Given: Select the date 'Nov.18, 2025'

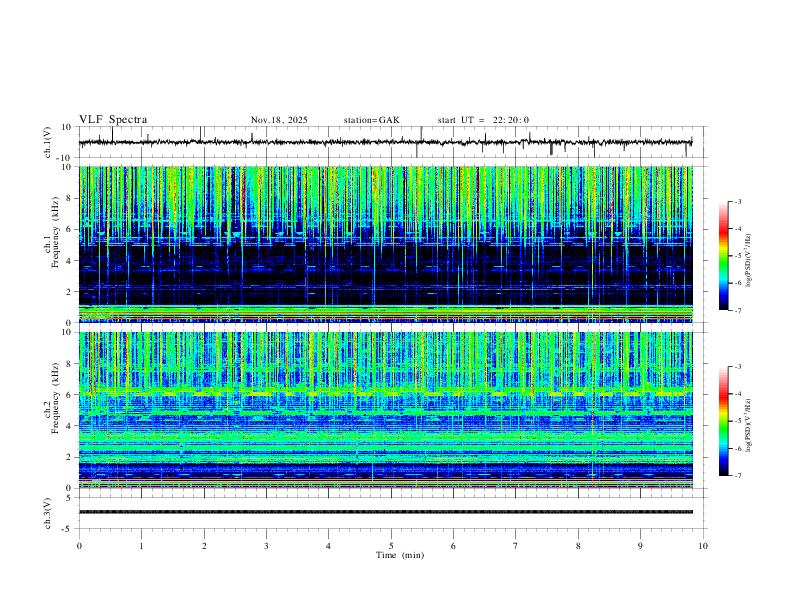Looking at the screenshot, I should point(279,120).
